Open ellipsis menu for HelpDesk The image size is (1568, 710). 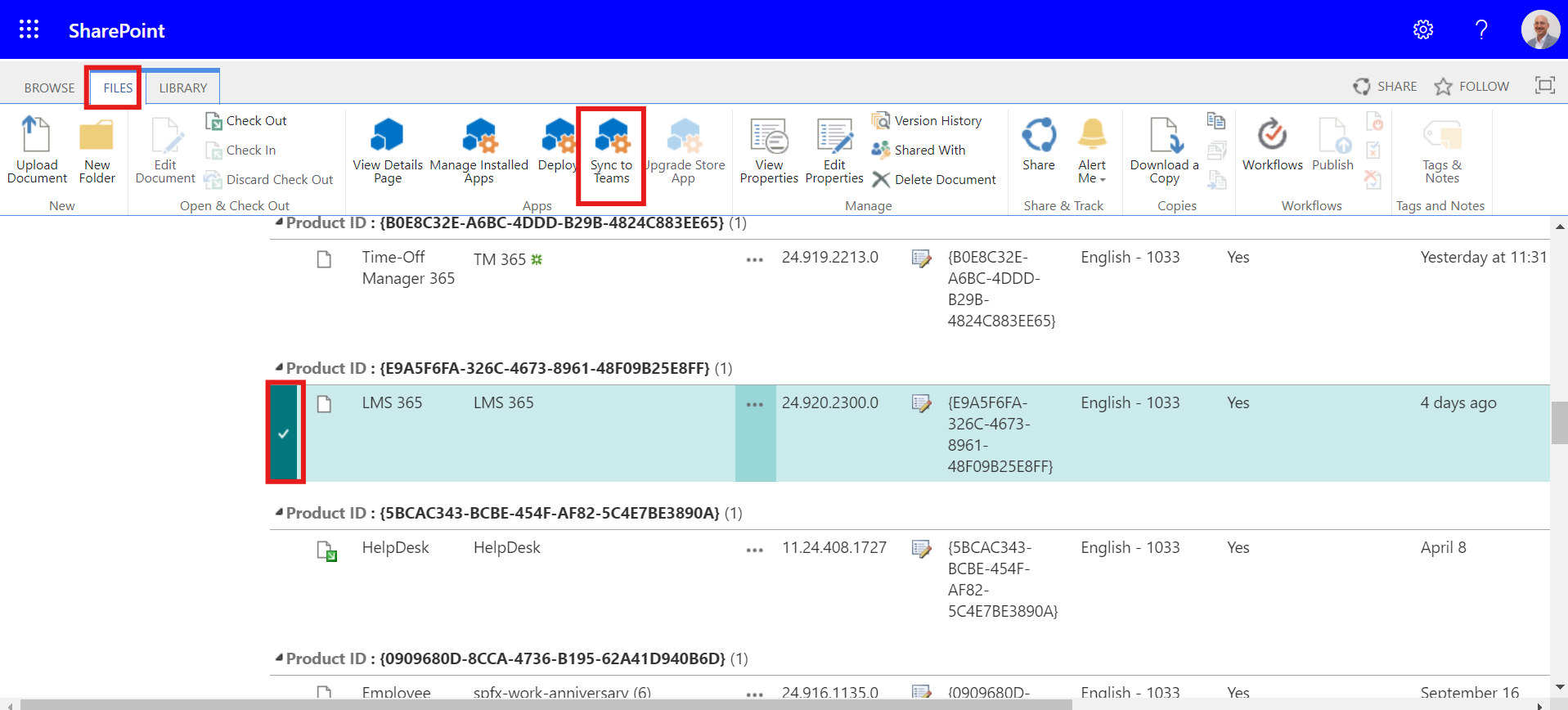pos(755,550)
